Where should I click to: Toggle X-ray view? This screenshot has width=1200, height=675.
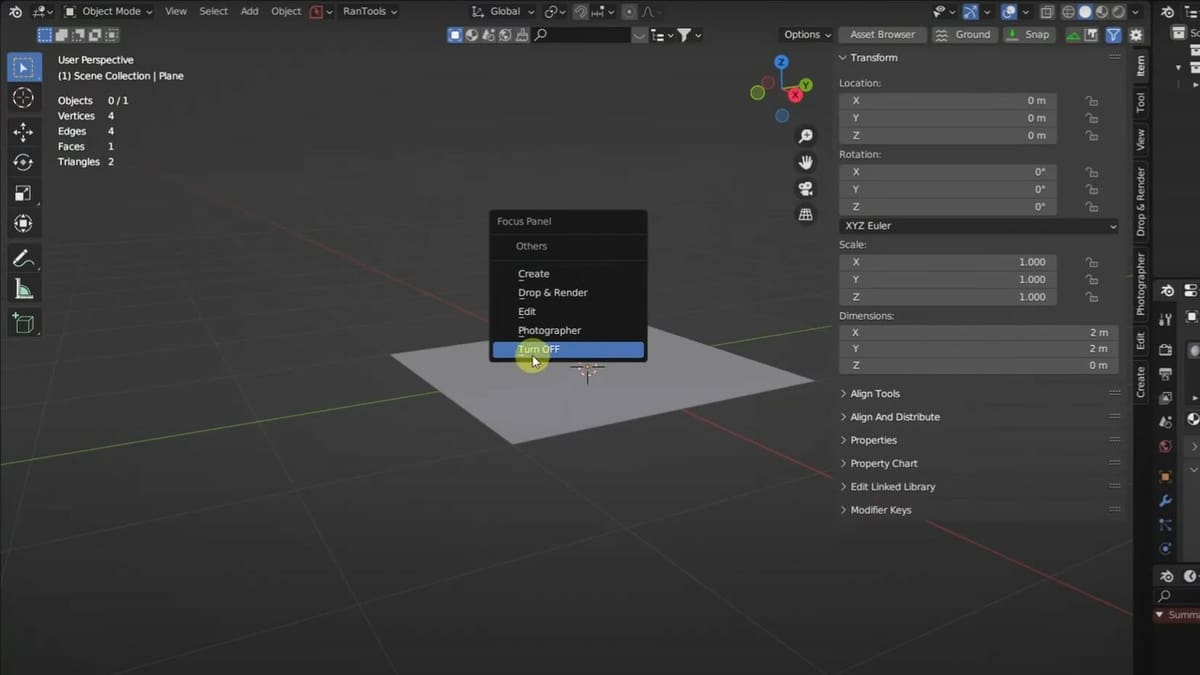pos(1046,12)
